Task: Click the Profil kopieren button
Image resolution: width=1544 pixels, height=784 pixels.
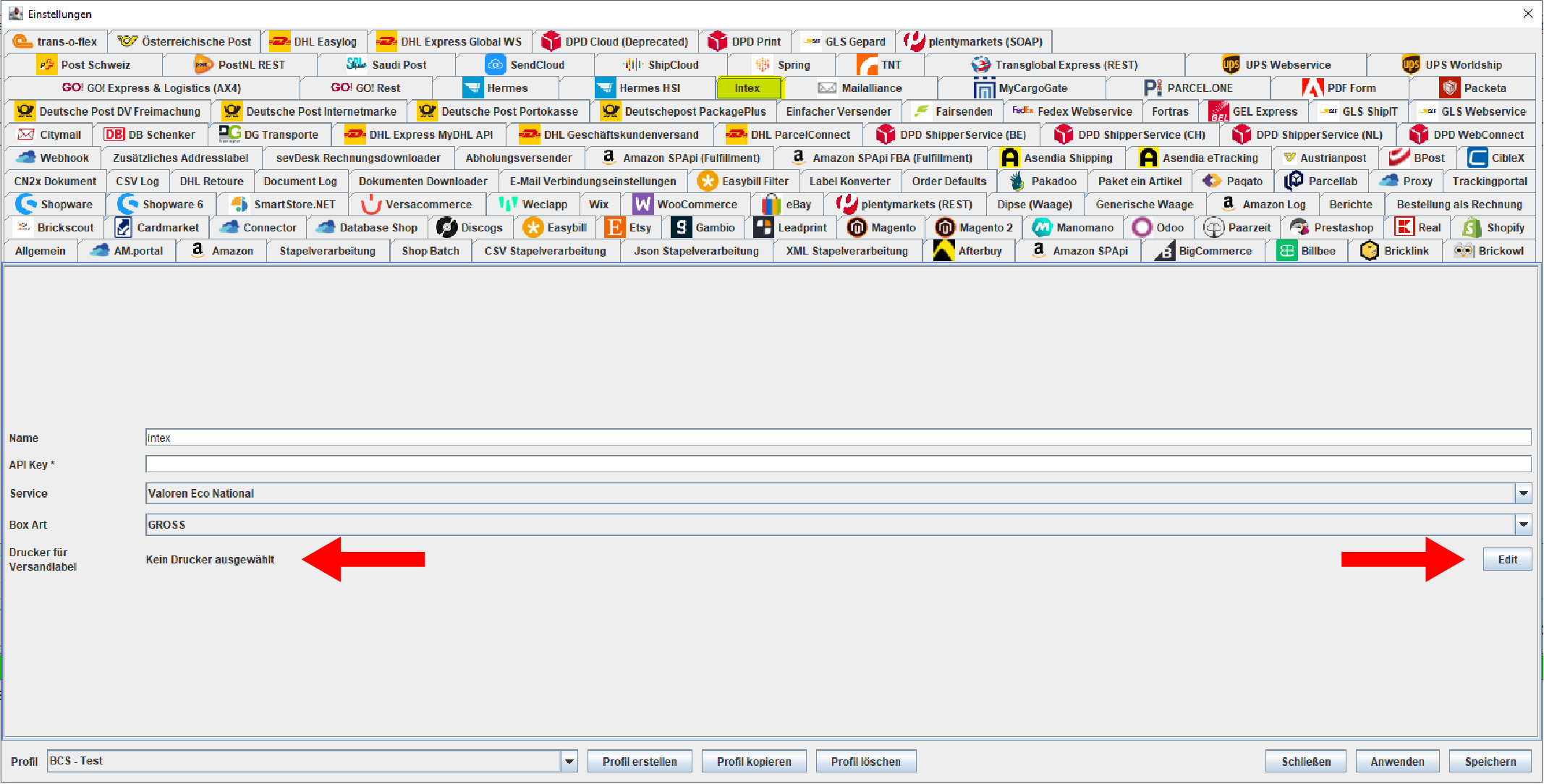Action: point(754,762)
